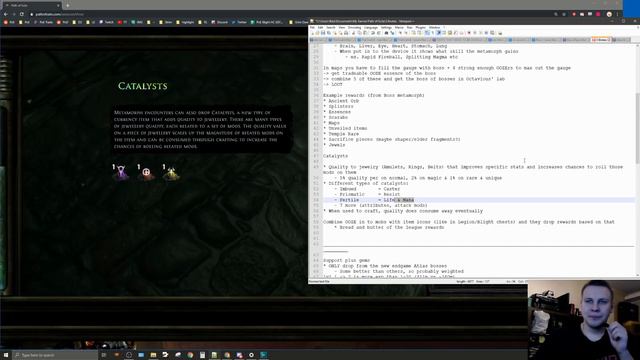The image size is (640, 360).
Task: Toggle Word wrap in Notepad++ toolbar
Action: [427, 33]
